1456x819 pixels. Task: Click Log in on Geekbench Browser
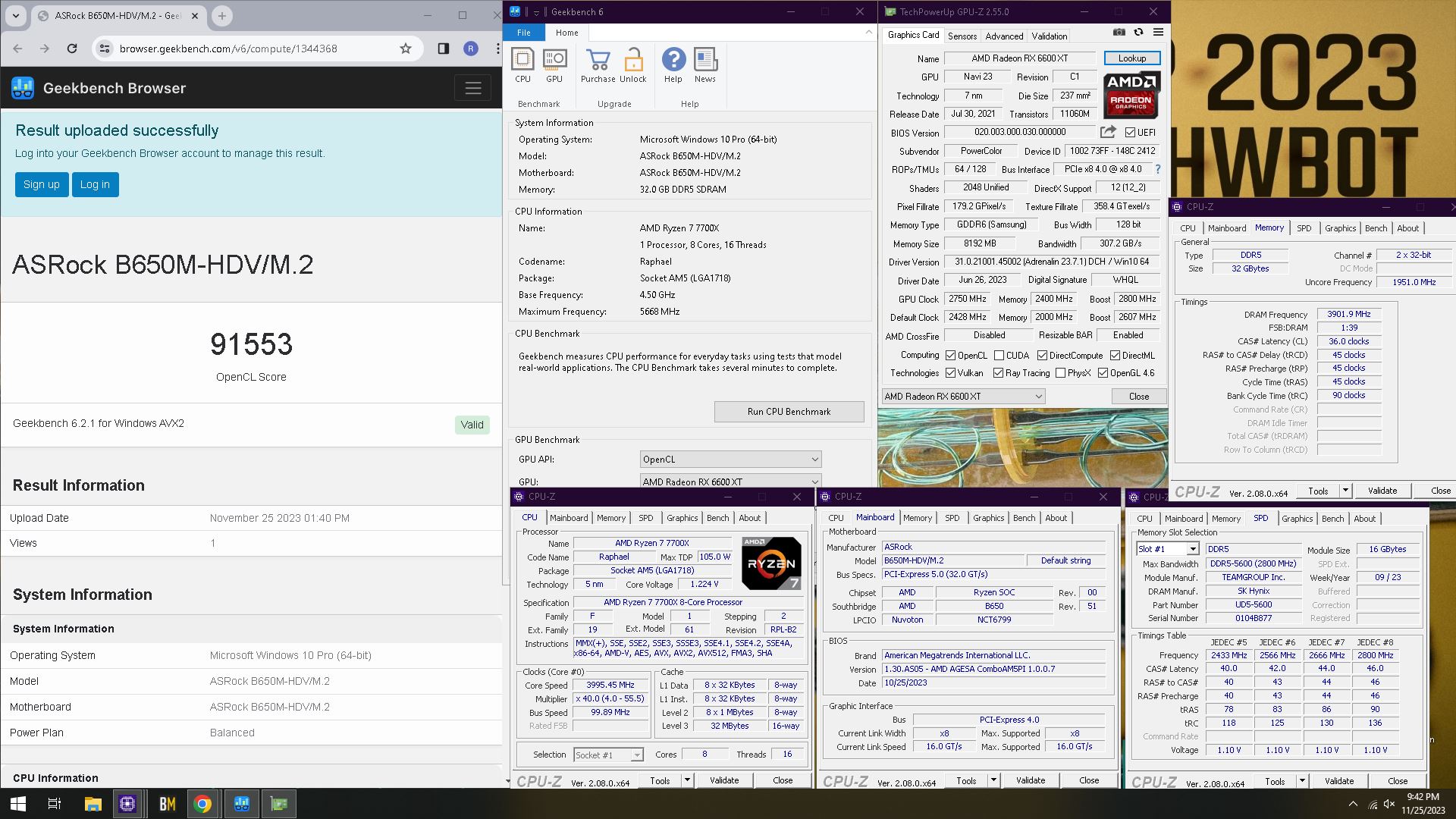95,184
